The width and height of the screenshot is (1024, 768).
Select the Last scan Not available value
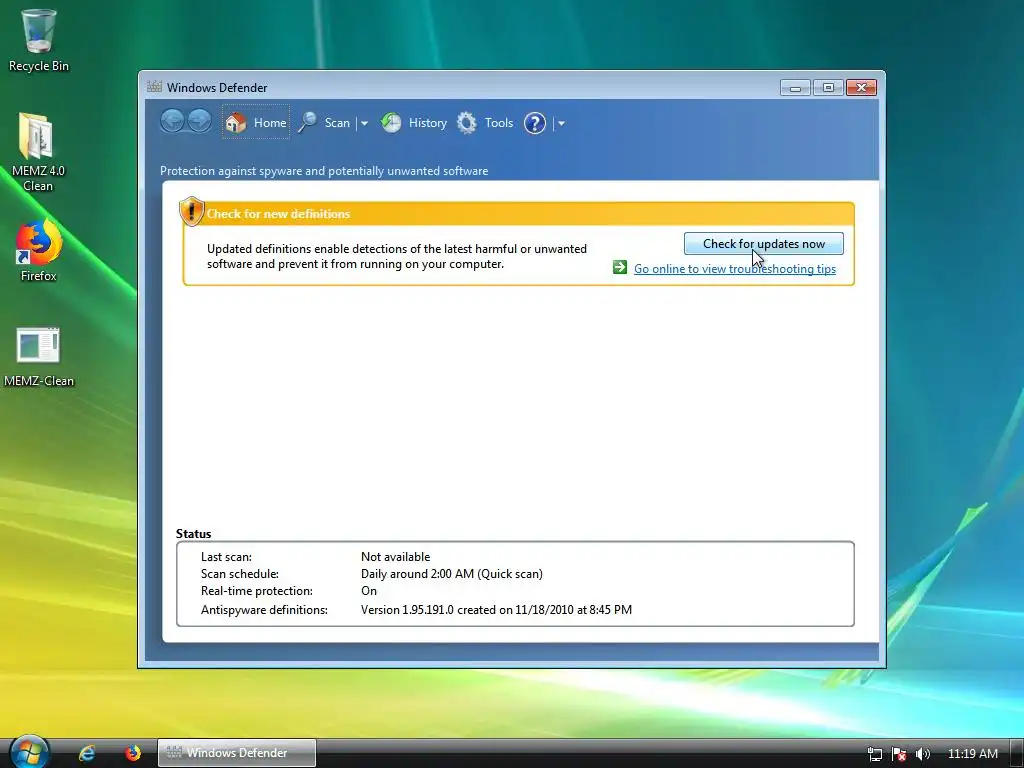point(395,556)
